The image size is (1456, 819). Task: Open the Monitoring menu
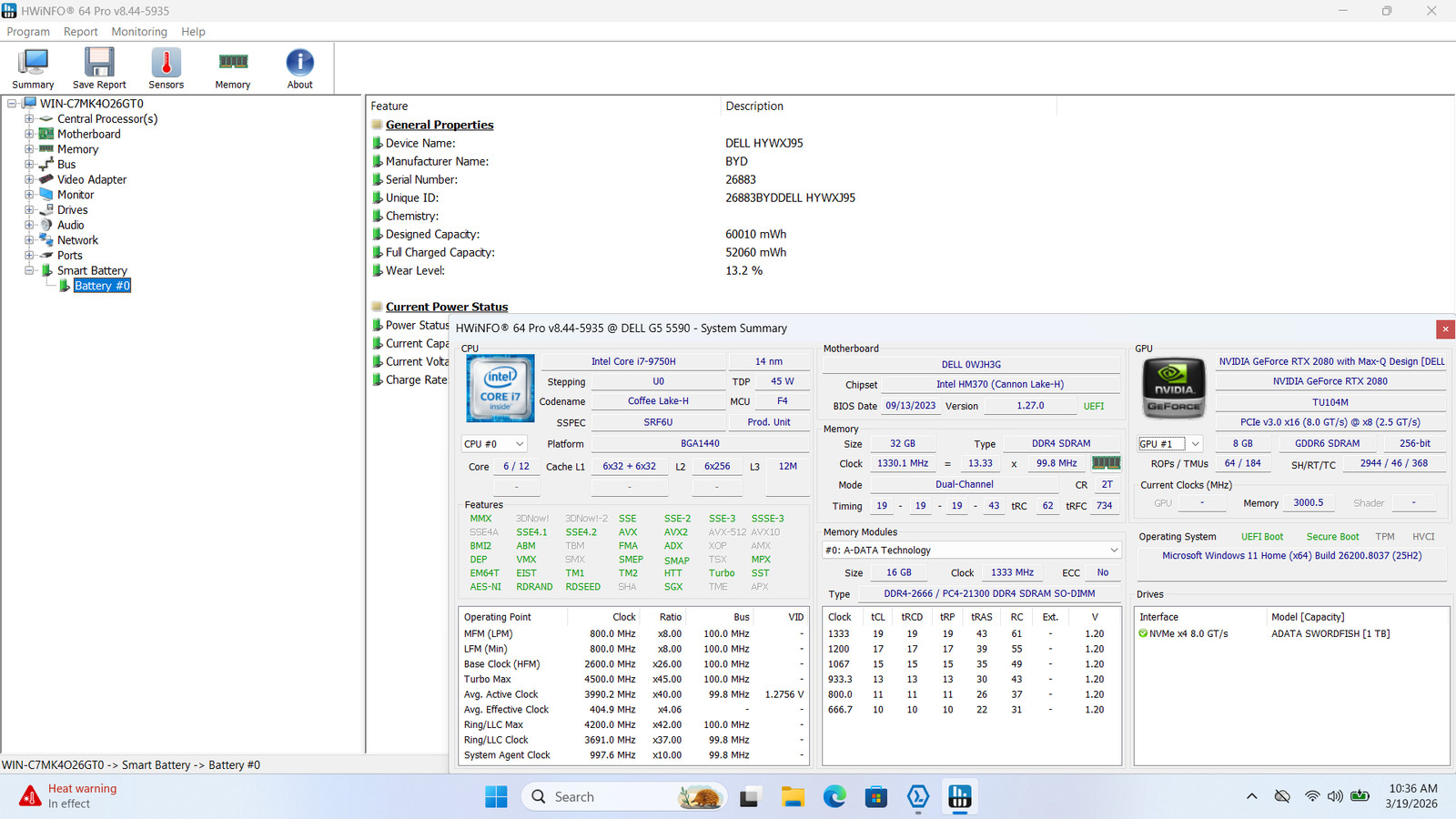pyautogui.click(x=139, y=32)
